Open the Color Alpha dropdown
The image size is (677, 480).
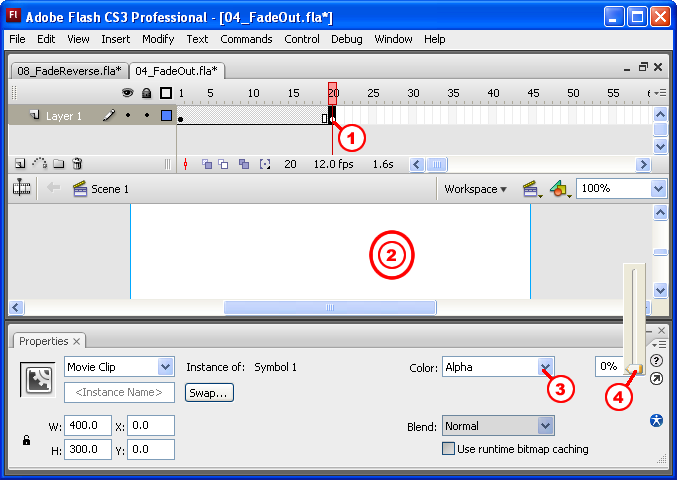[x=545, y=367]
